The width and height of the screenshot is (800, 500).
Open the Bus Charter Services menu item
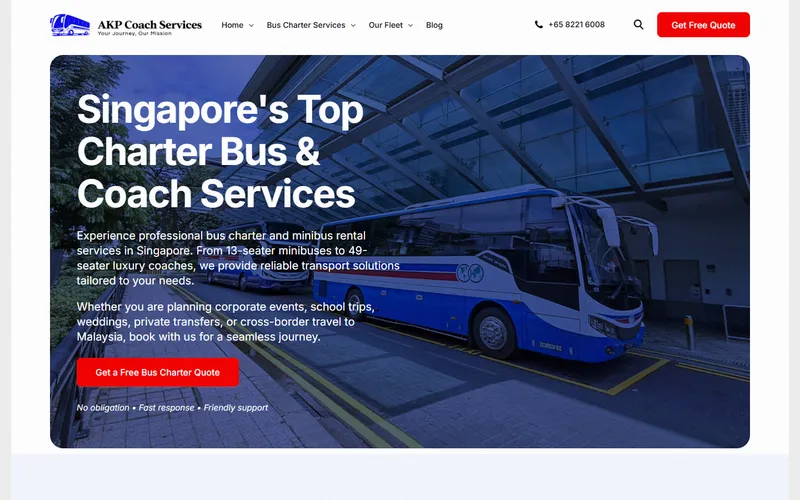point(306,25)
